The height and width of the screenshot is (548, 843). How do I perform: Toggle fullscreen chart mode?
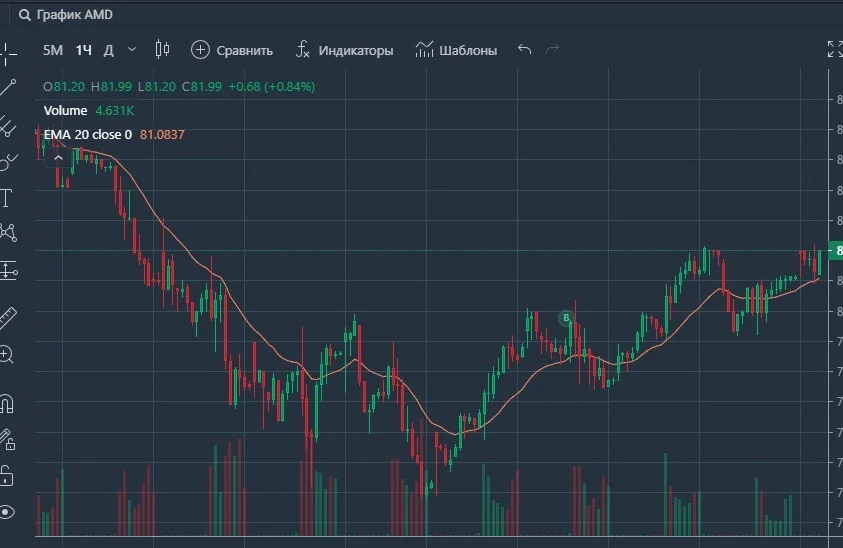click(835, 49)
